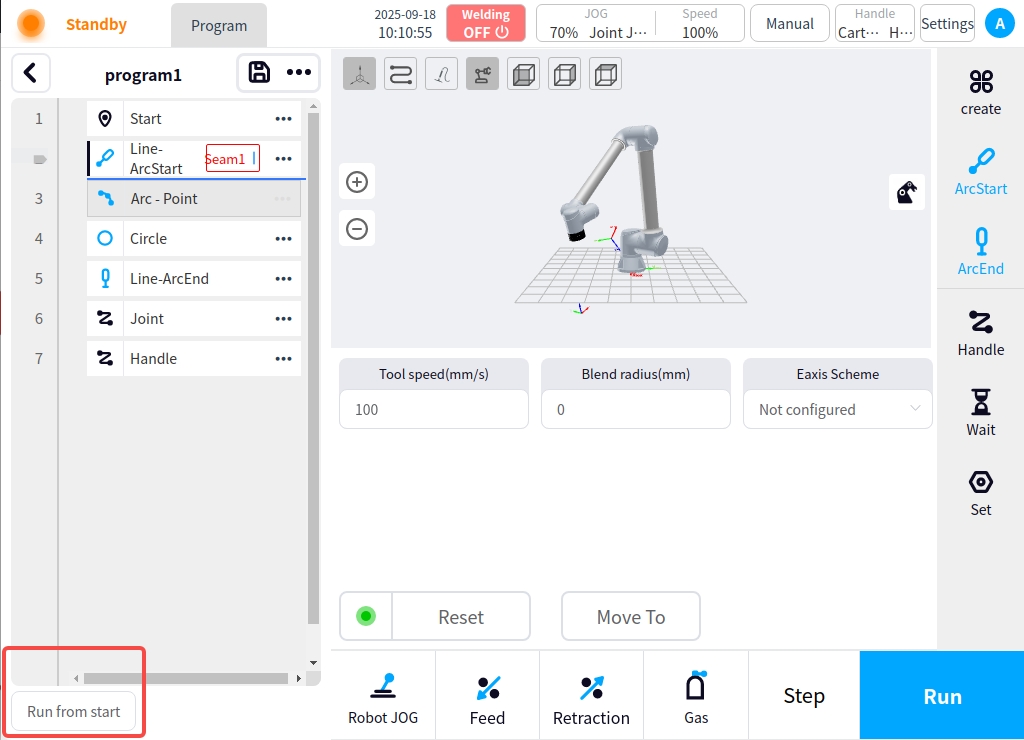Toggle coordinate axes display in 3D view
Image resolution: width=1024 pixels, height=740 pixels.
click(x=360, y=75)
